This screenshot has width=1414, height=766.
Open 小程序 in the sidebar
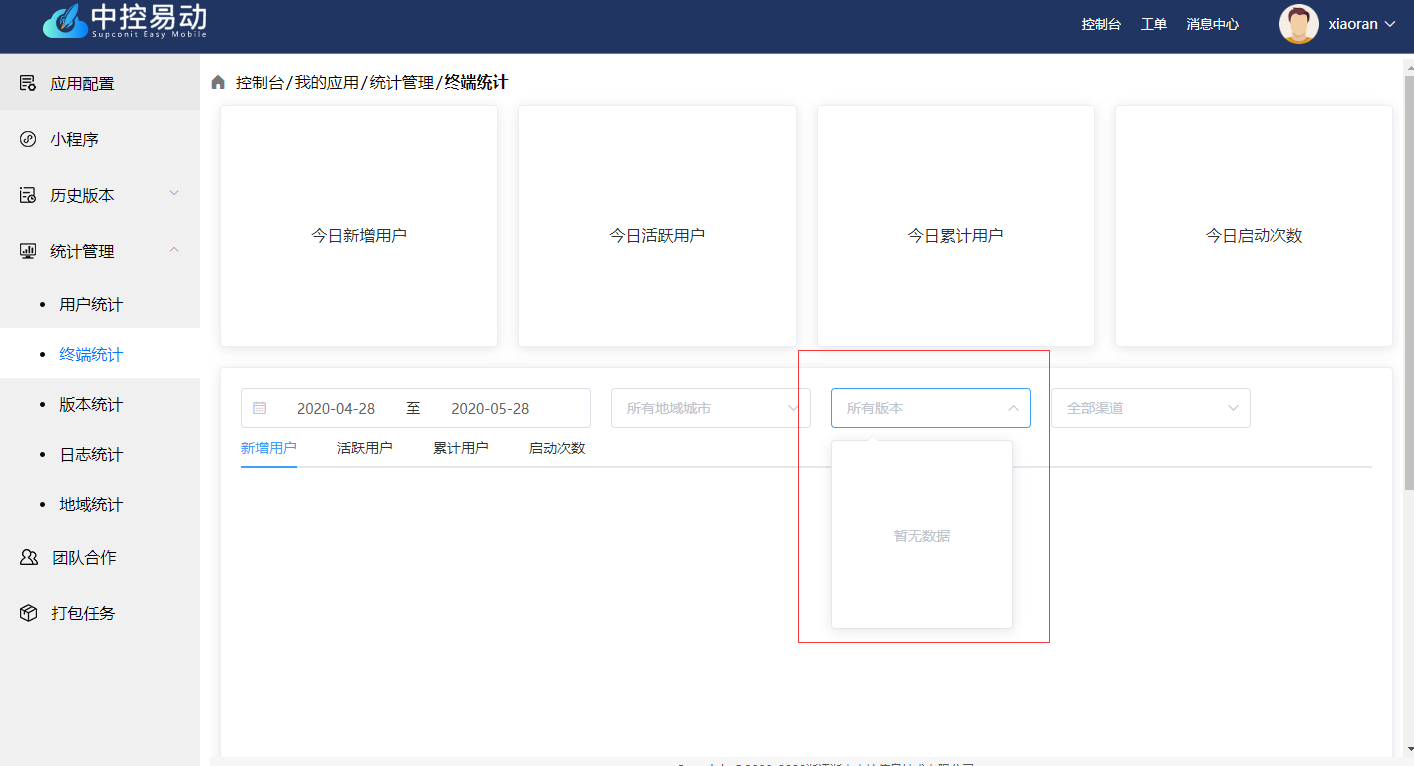100,139
